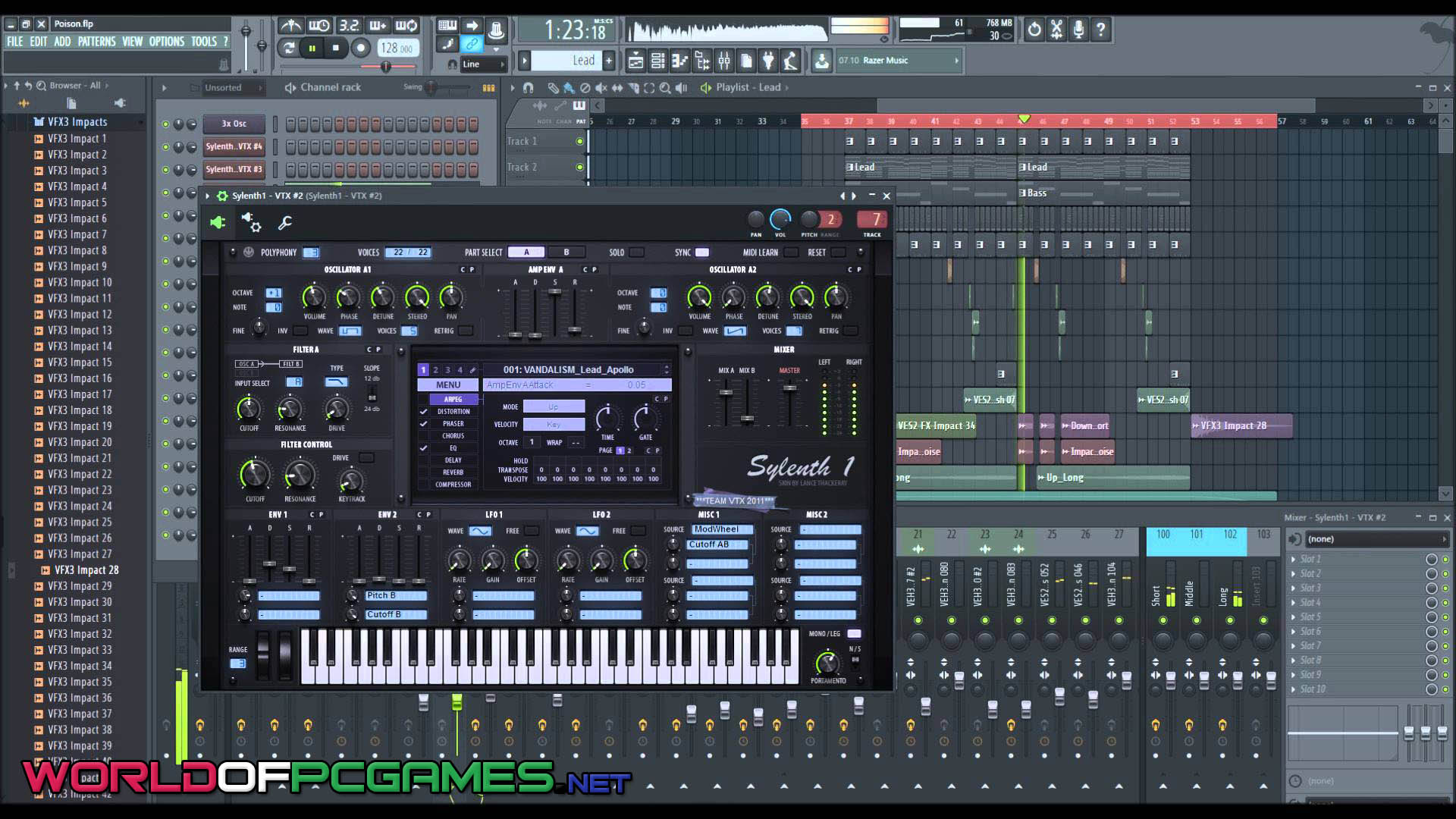
Task: Click the countdown before recording icon
Action: (348, 26)
